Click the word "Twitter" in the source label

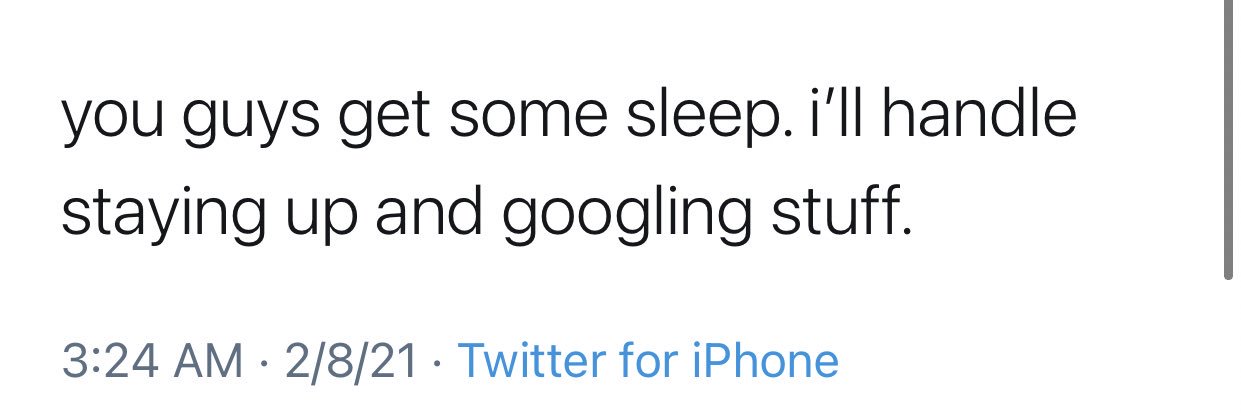522,361
